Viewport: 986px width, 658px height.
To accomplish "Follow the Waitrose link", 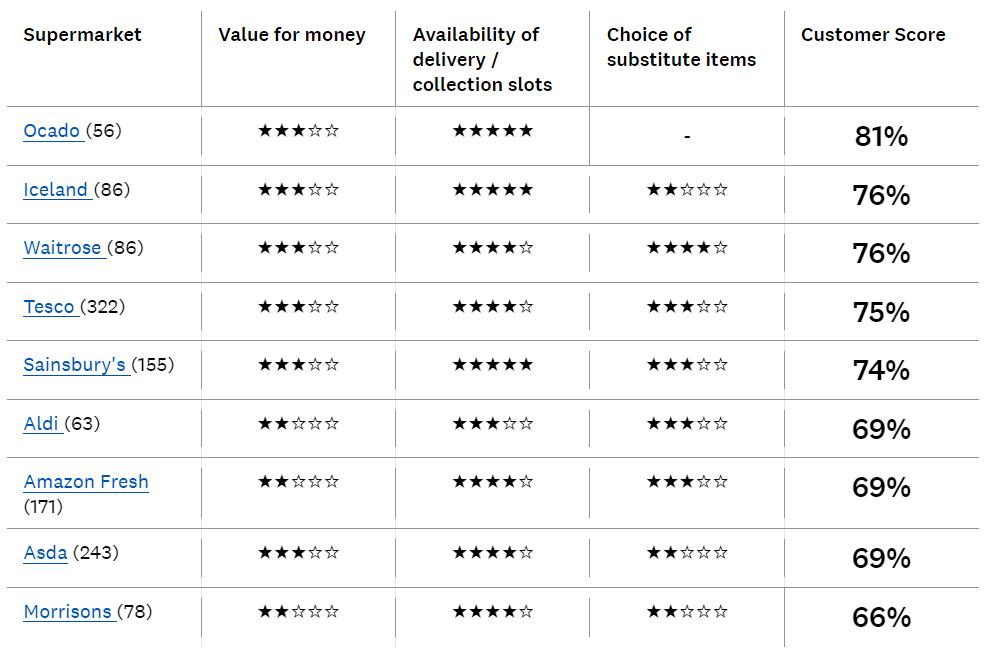I will click(63, 248).
